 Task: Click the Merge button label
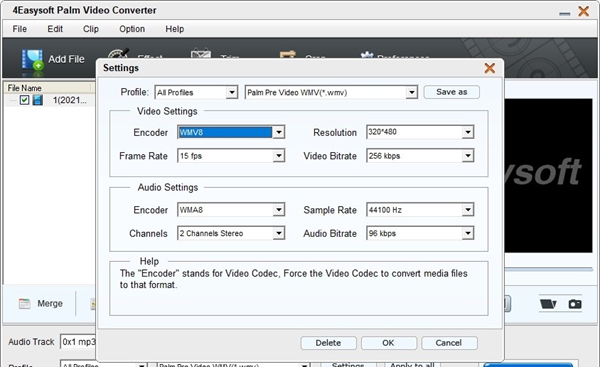[50, 303]
